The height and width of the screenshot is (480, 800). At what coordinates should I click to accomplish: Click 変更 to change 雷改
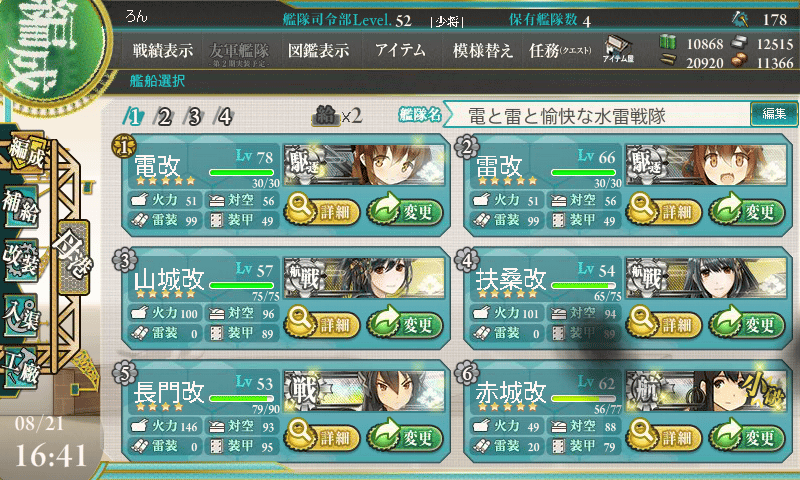[746, 211]
